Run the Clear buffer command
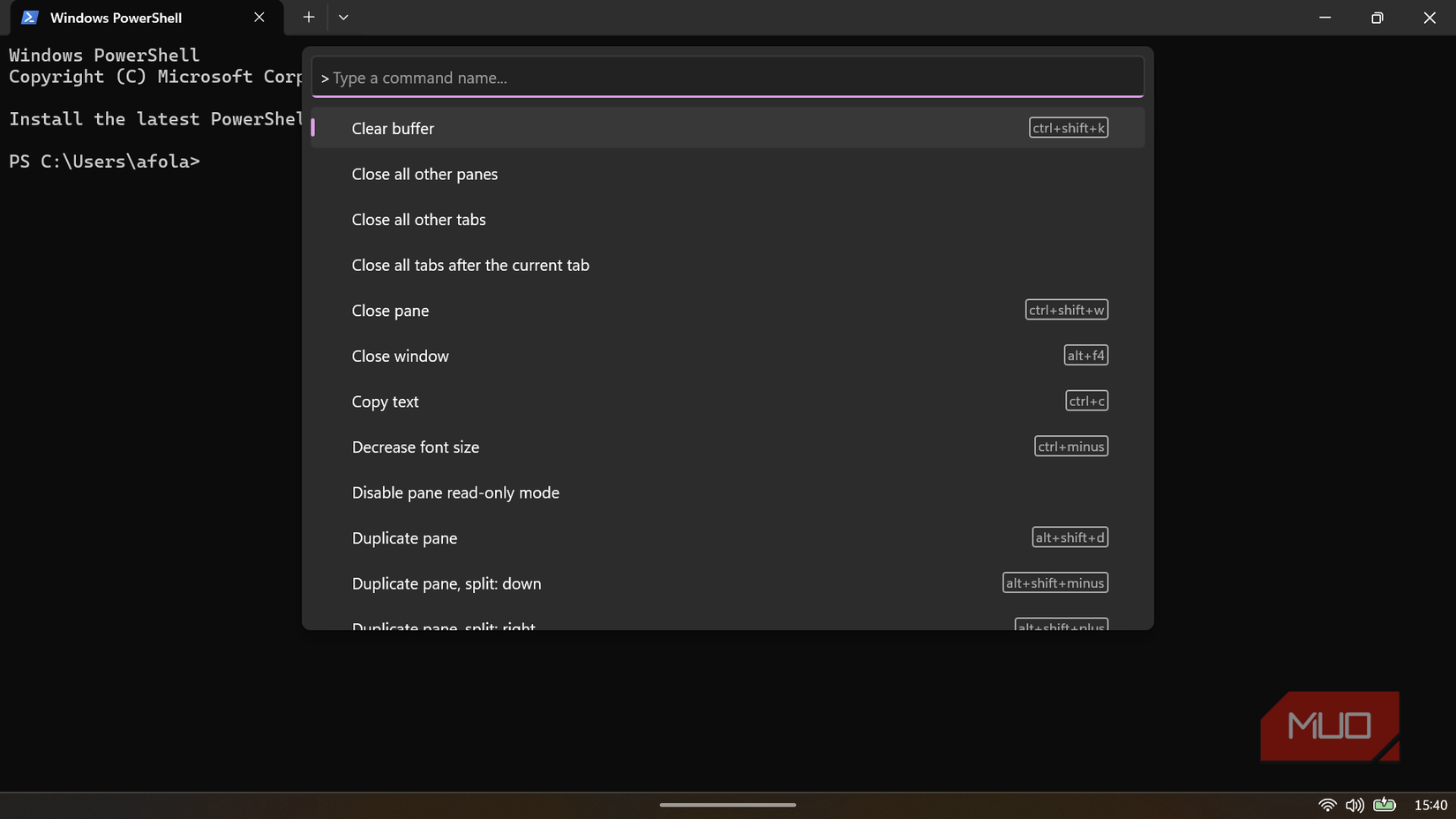 point(728,128)
